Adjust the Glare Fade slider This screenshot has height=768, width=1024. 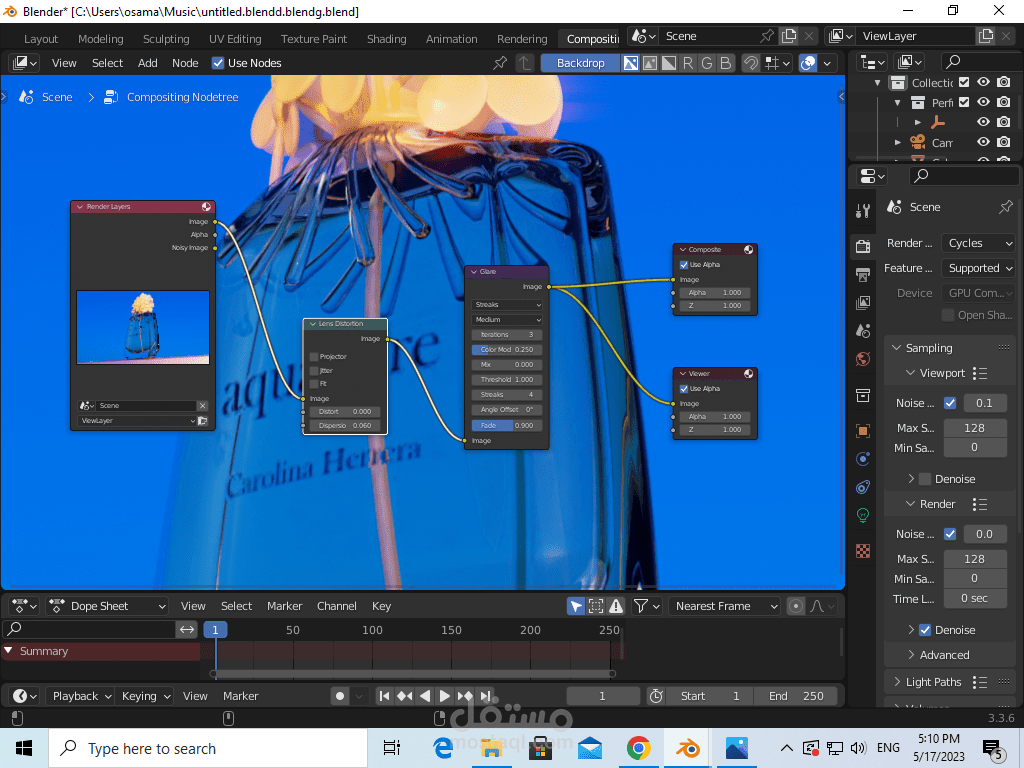[x=507, y=425]
